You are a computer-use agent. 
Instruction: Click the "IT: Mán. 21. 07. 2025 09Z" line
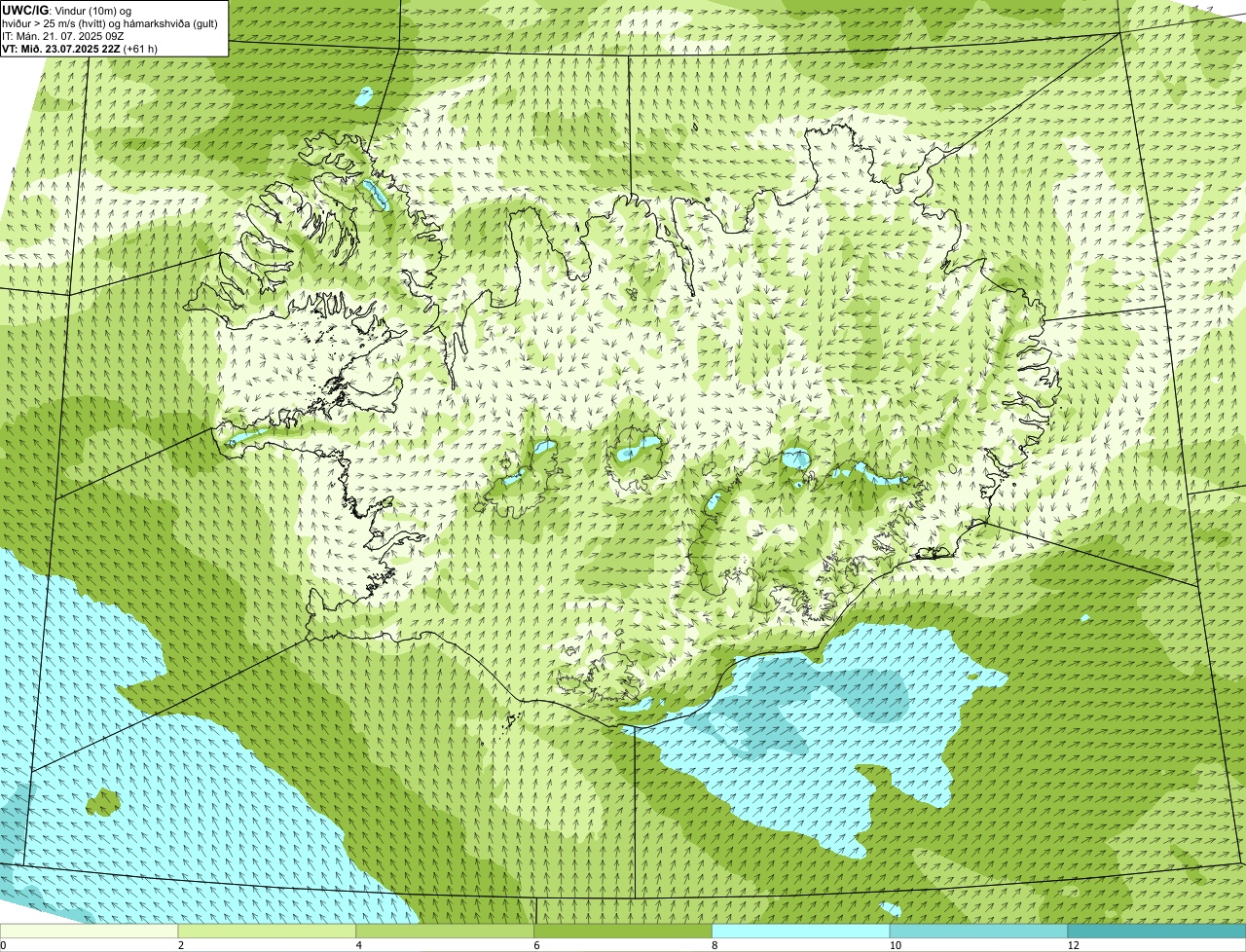click(x=63, y=36)
